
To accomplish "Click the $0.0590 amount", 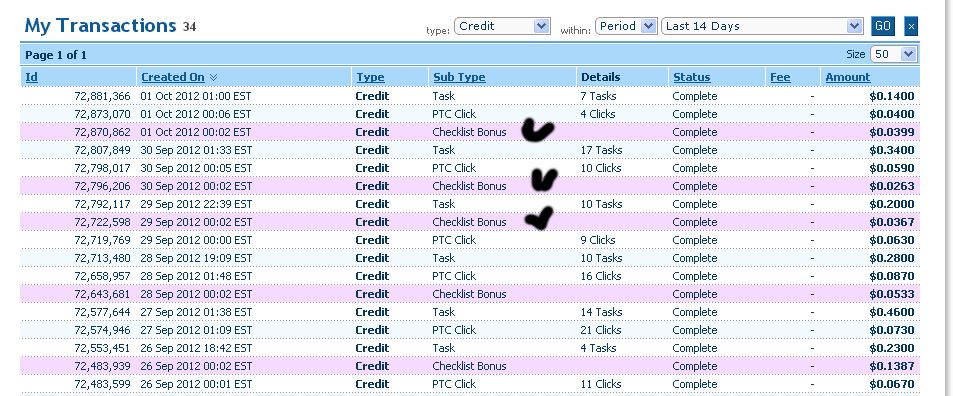I will pos(892,168).
